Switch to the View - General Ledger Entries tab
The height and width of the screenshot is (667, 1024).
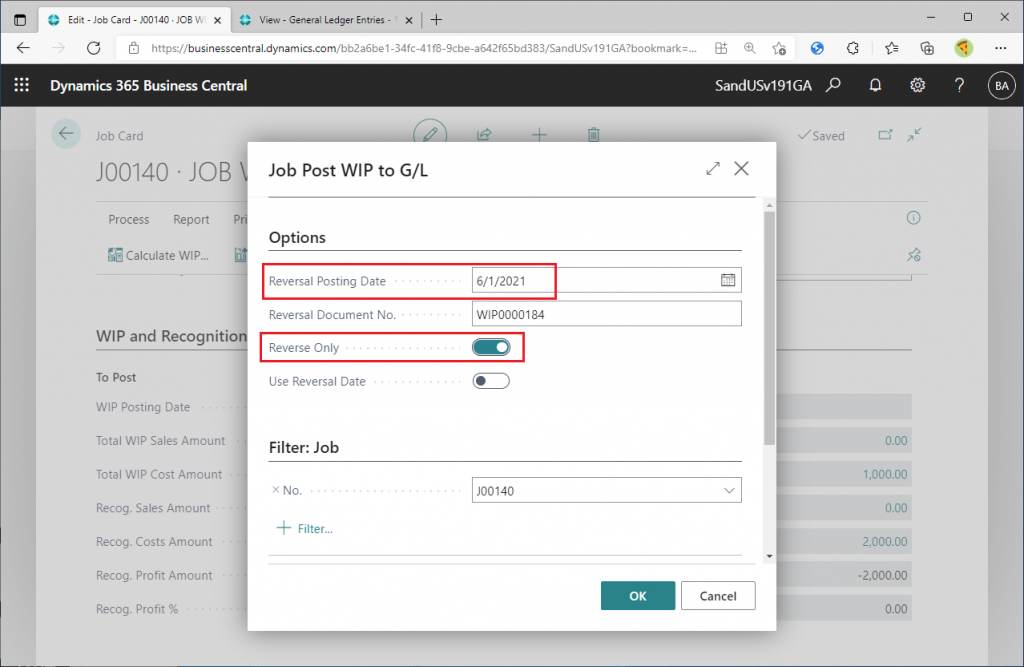click(x=328, y=20)
